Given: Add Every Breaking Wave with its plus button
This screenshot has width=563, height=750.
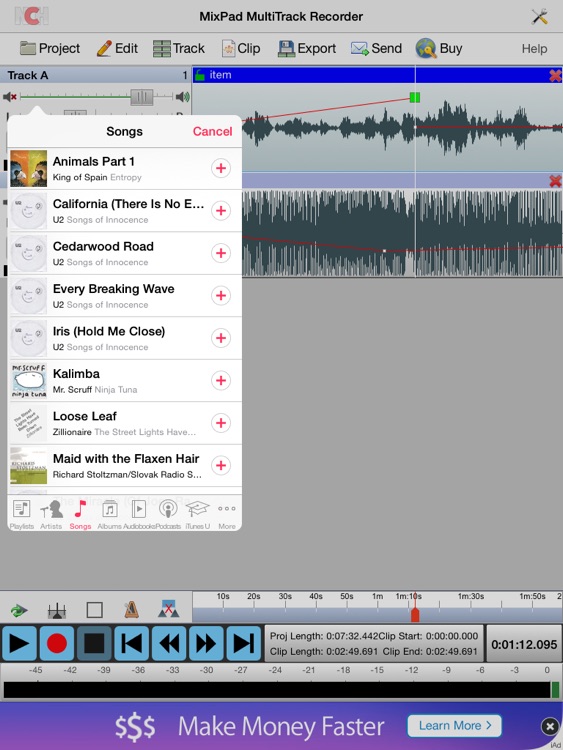Looking at the screenshot, I should pyautogui.click(x=221, y=296).
